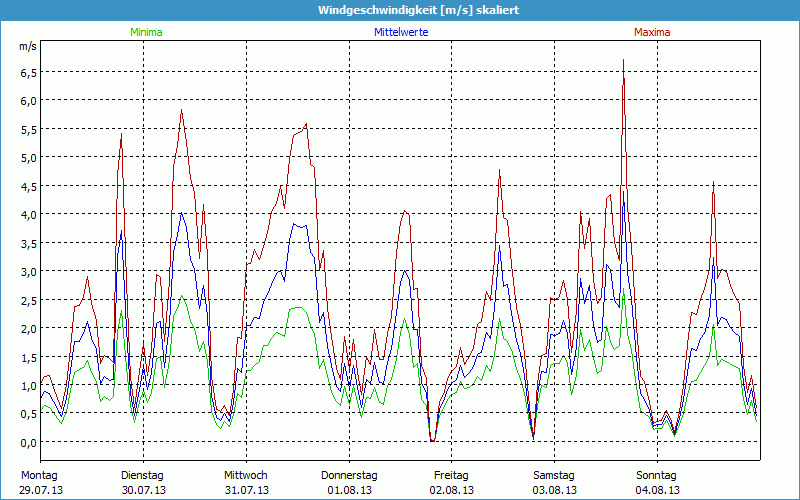Select the 5,5 y-axis value
The height and width of the screenshot is (500, 800).
[29, 130]
